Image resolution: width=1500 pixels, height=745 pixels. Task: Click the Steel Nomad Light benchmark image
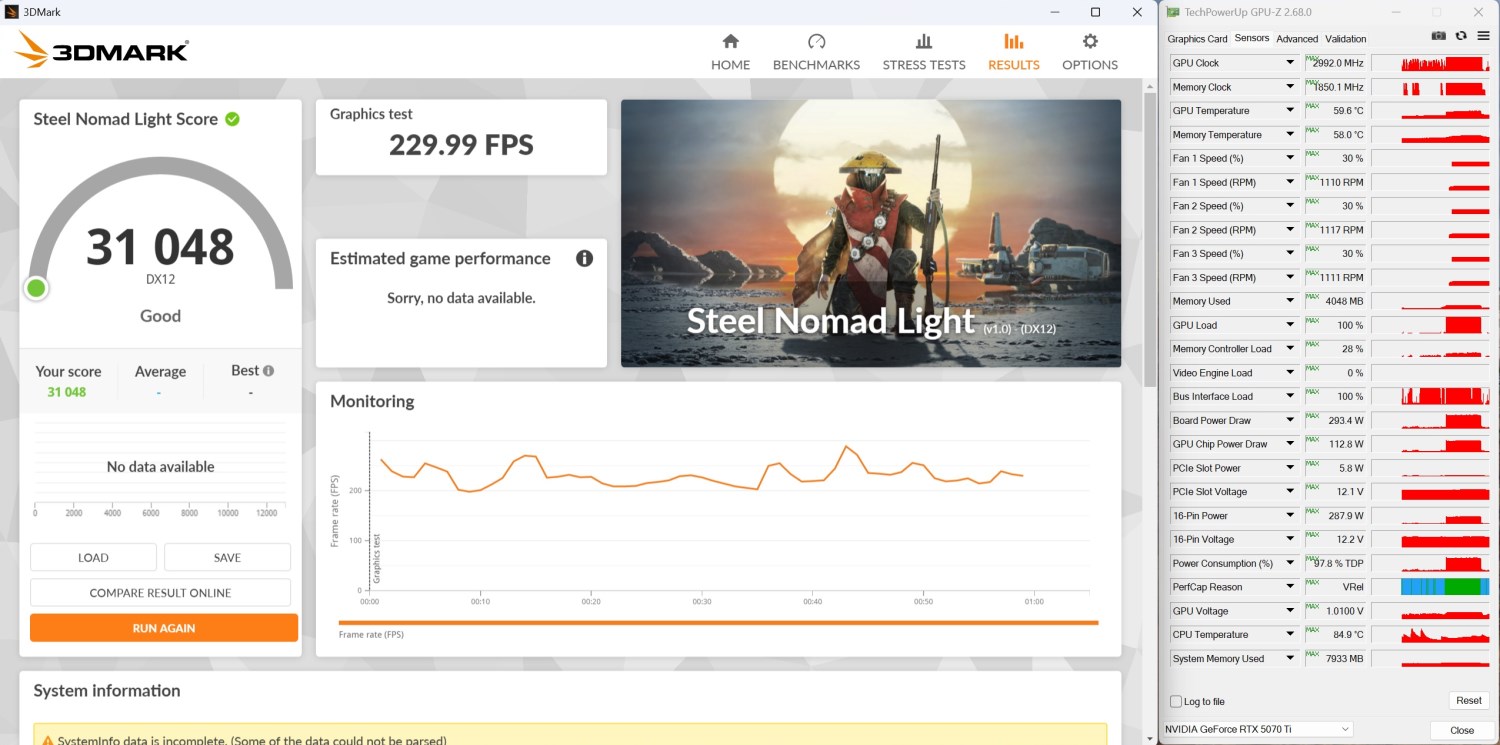click(x=871, y=233)
